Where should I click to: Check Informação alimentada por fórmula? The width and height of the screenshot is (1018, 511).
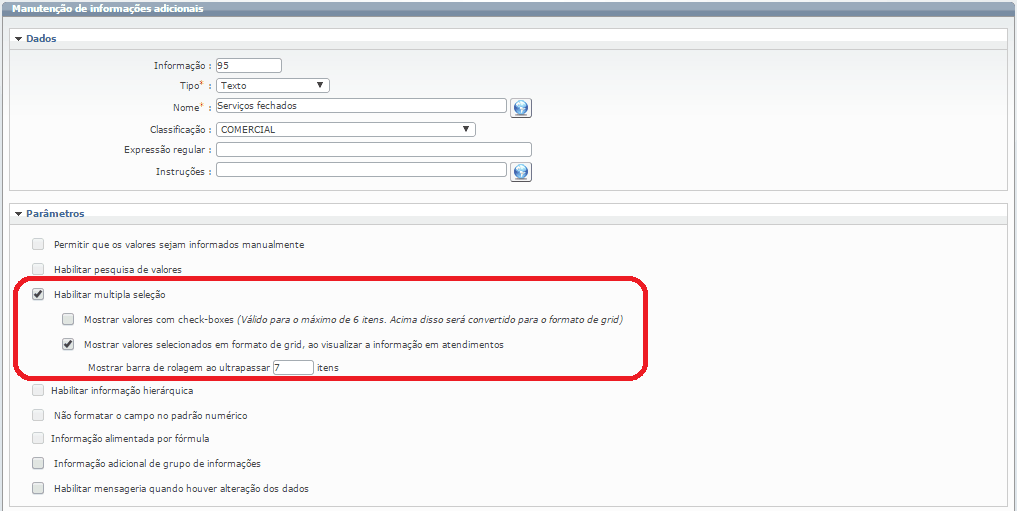tap(38, 439)
